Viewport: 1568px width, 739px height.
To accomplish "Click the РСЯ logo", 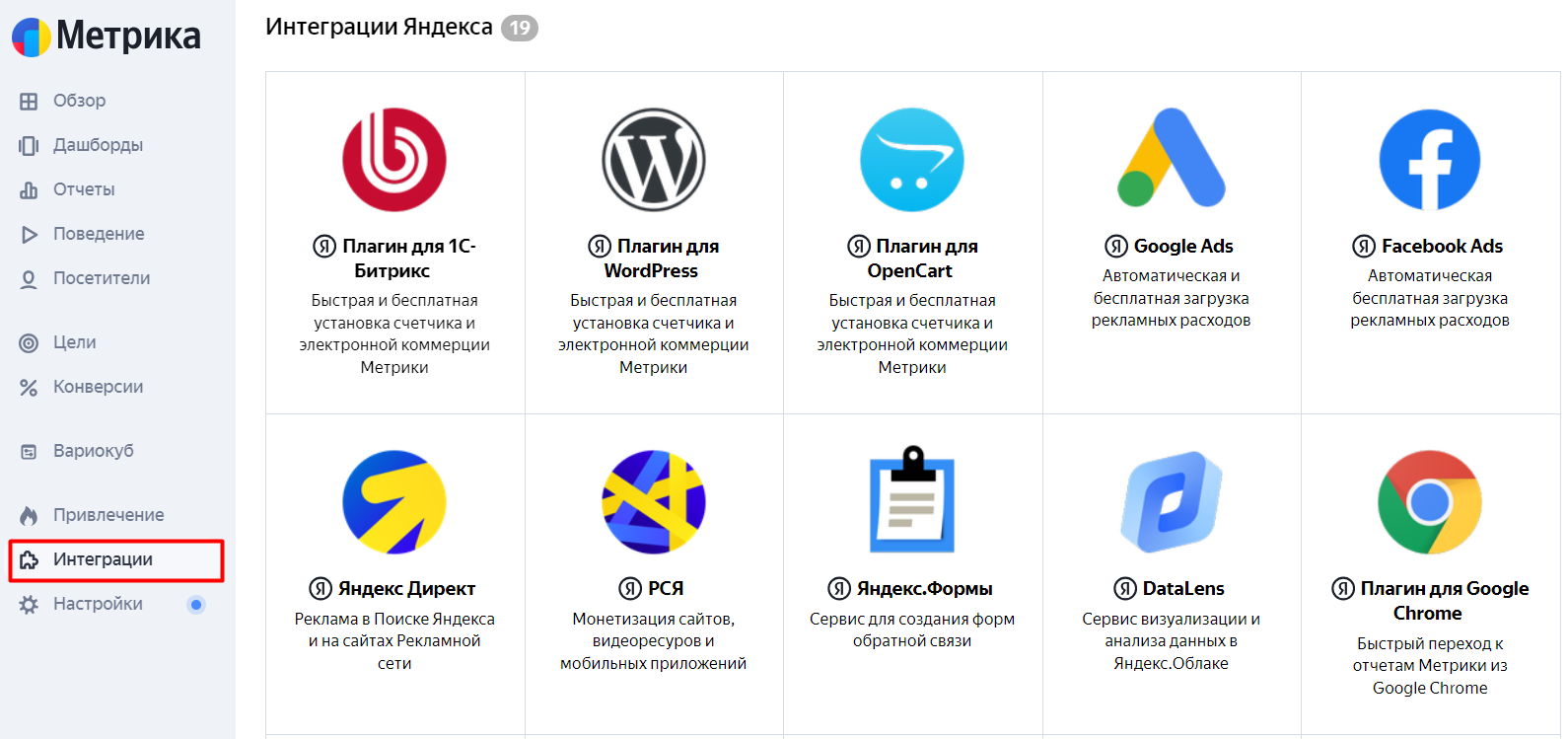I will click(654, 502).
